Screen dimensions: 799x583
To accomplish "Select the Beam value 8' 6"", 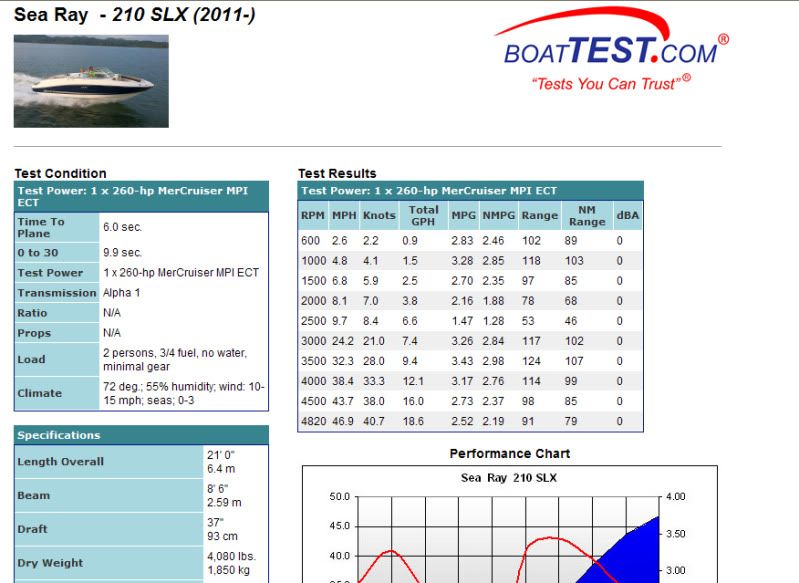I will pyautogui.click(x=217, y=489).
